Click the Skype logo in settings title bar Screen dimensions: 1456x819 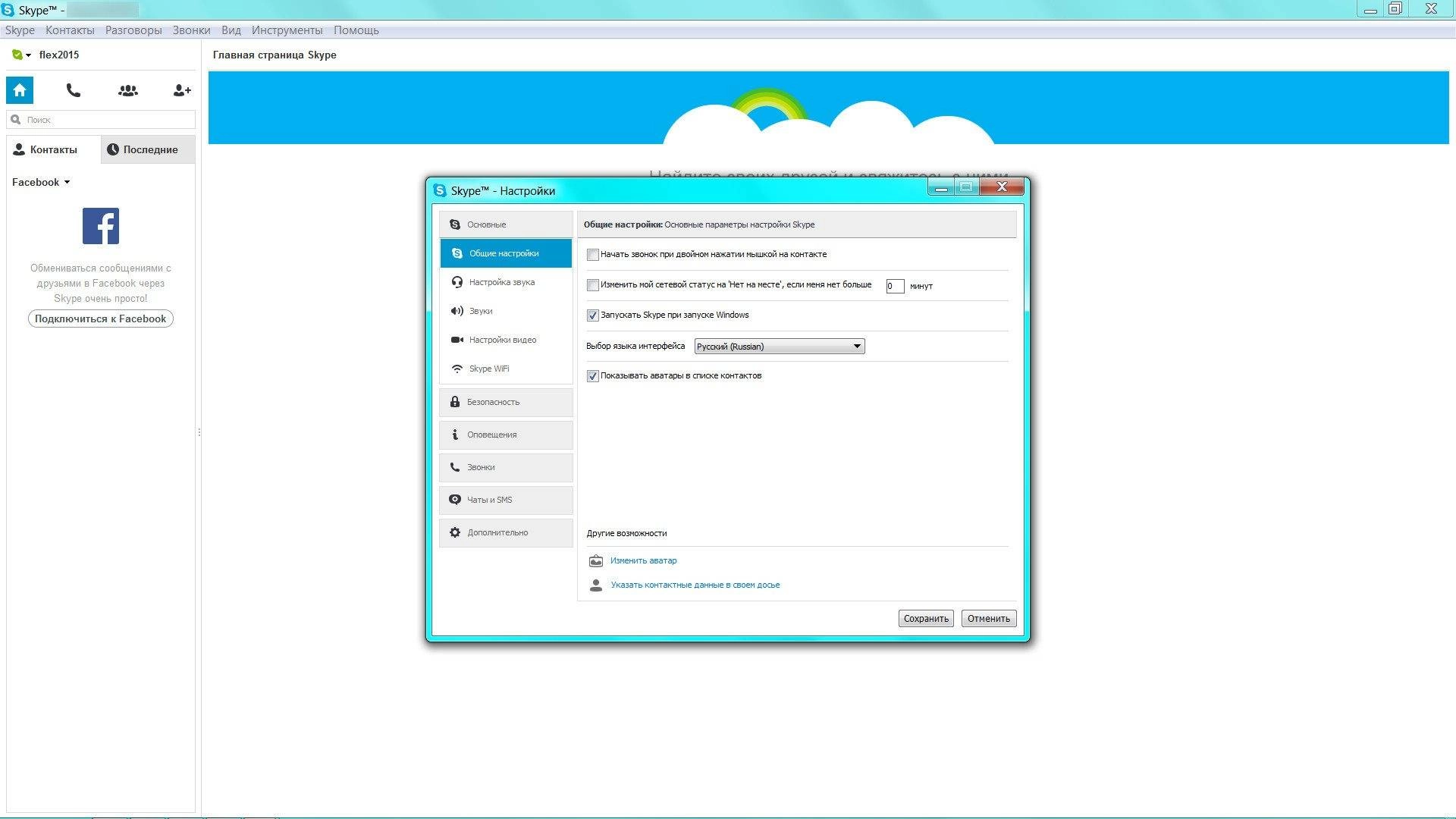tap(439, 190)
